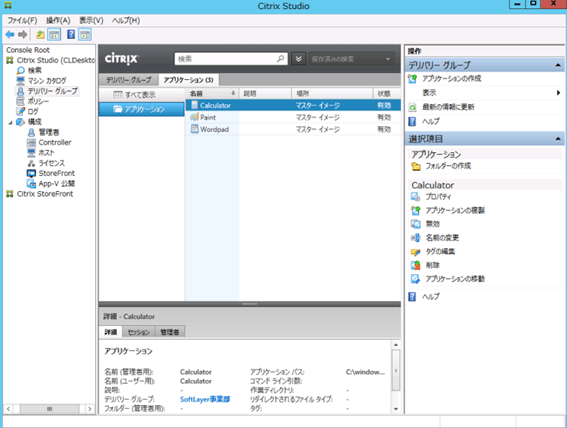Expand the 表示 submenu arrow in actions
The image size is (567, 428).
[558, 93]
